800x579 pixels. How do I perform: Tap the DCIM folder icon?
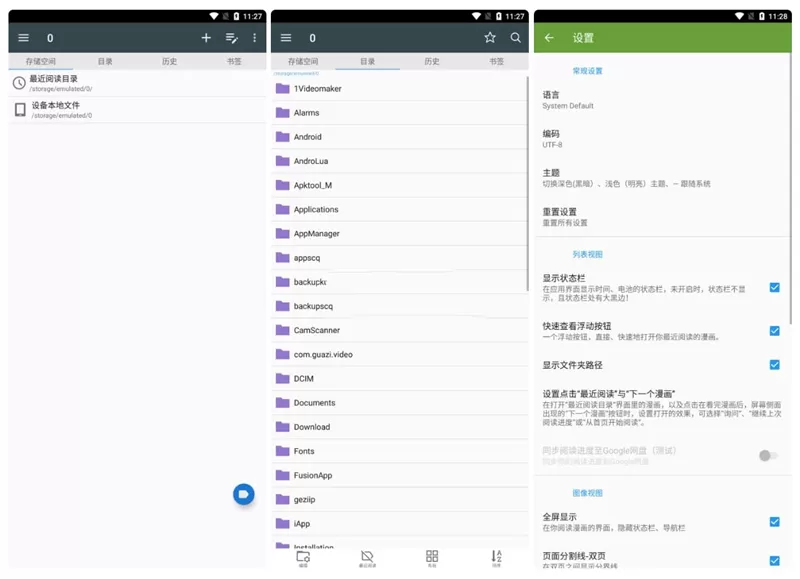pos(282,378)
